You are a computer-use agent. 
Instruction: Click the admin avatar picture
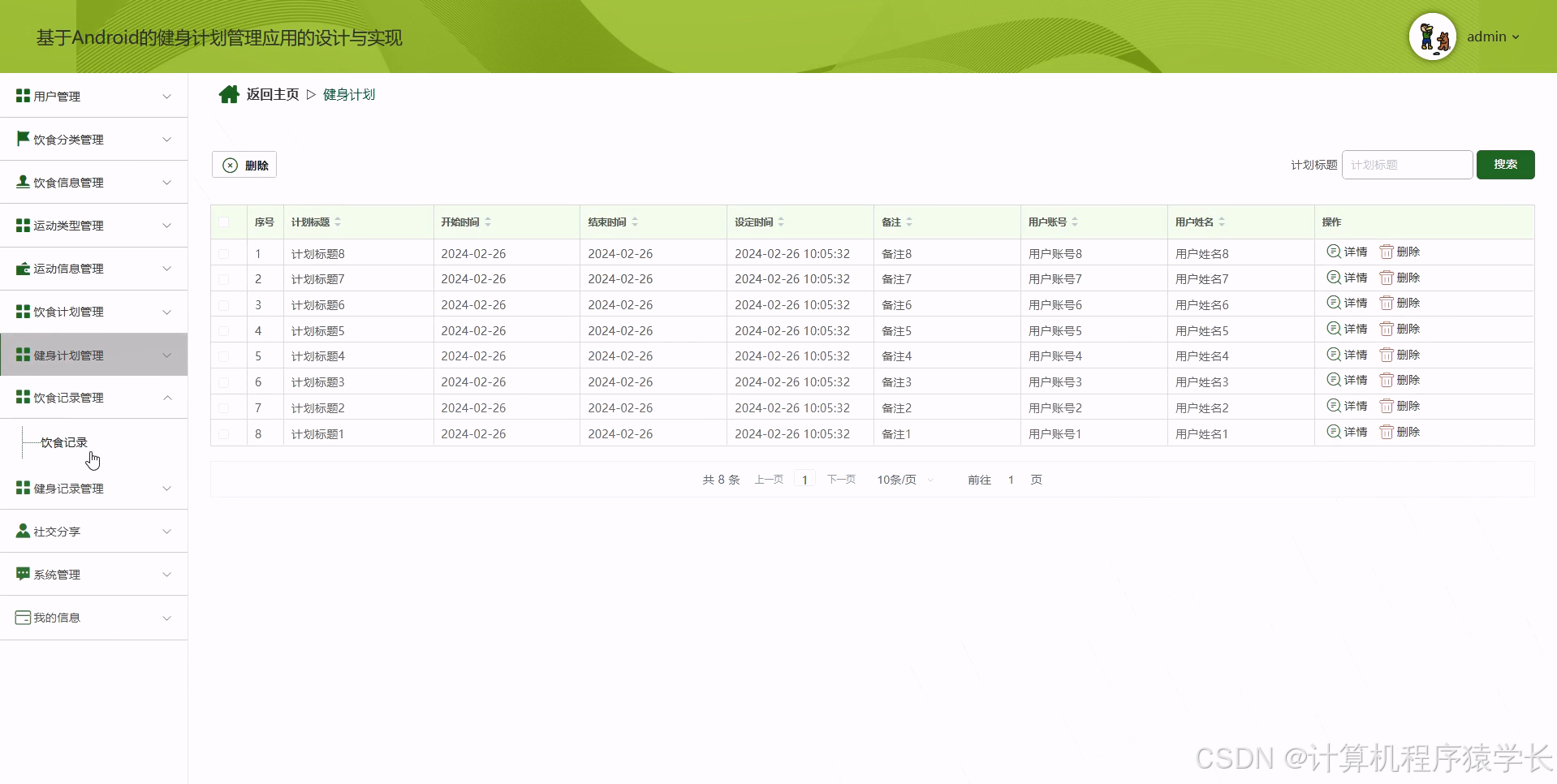[x=1433, y=37]
